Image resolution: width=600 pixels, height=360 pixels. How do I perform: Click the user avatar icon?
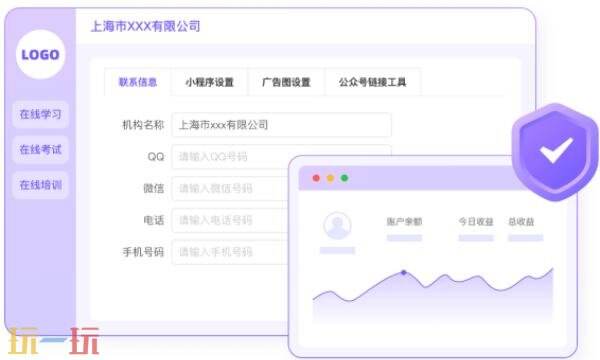point(337,226)
